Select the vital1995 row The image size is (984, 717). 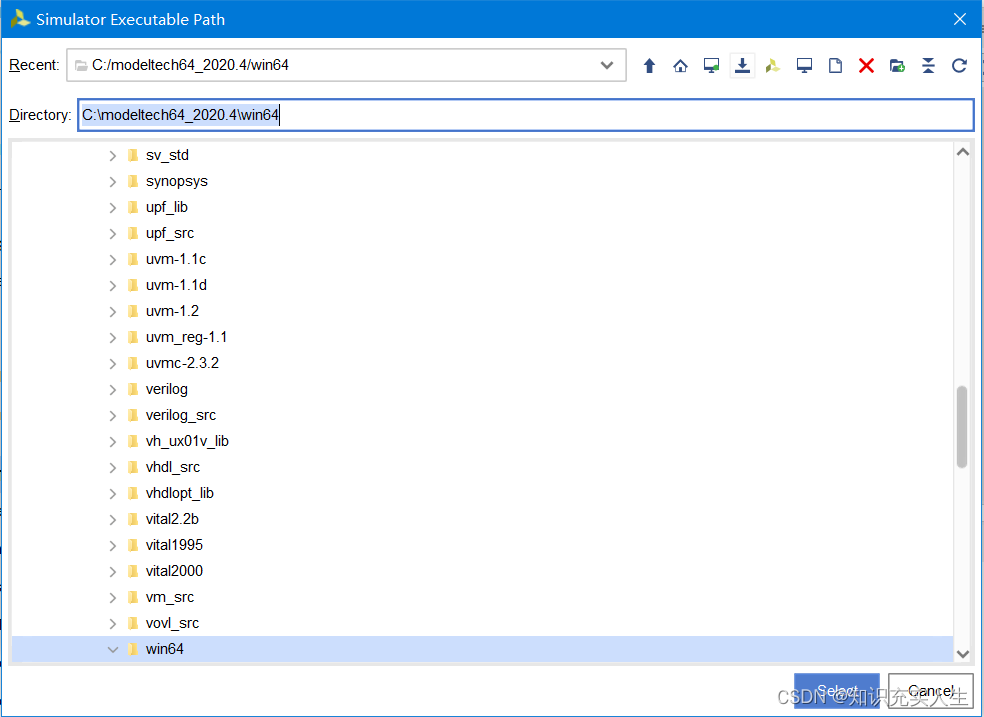click(x=482, y=546)
